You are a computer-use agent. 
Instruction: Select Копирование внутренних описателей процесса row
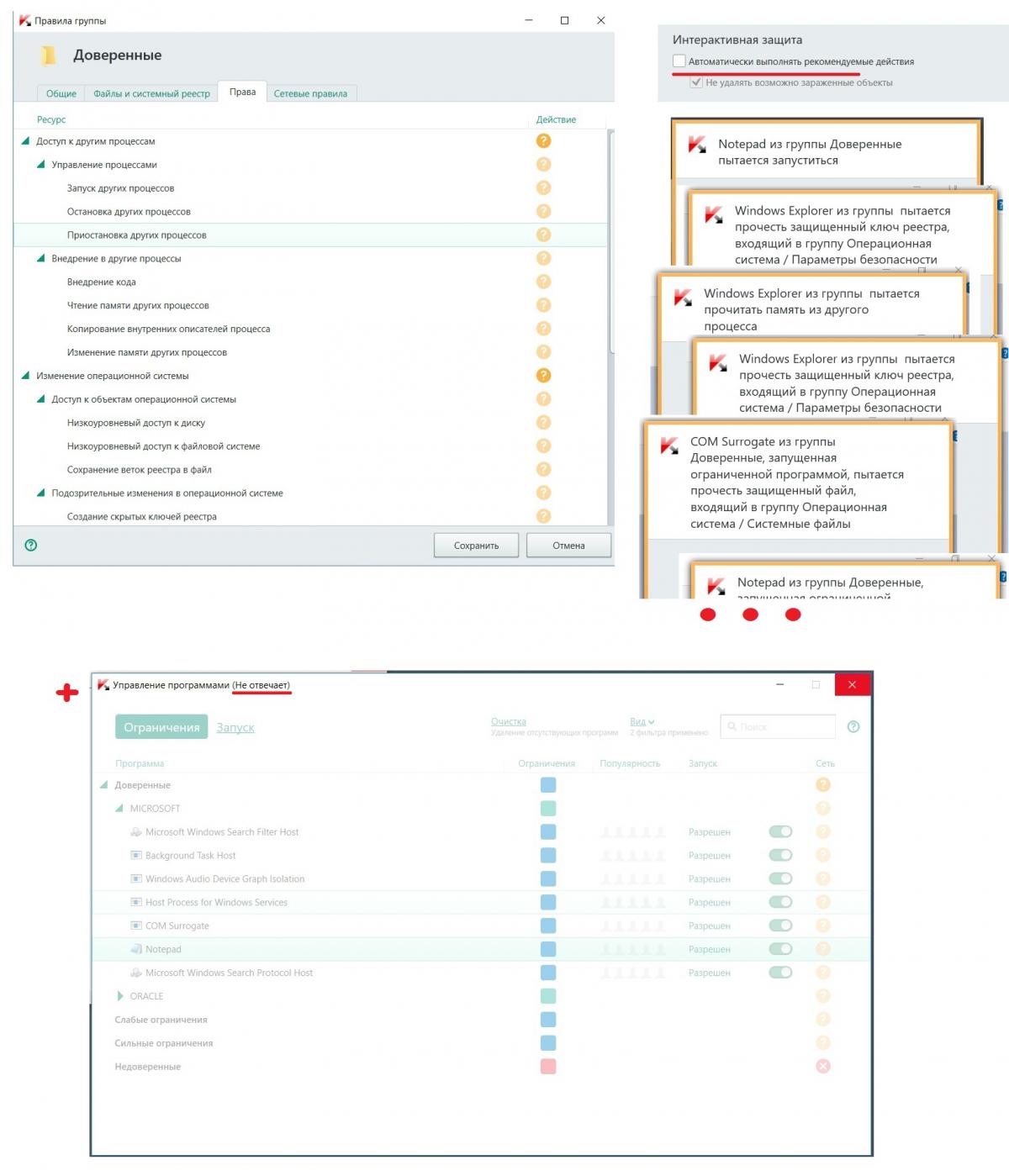310,329
